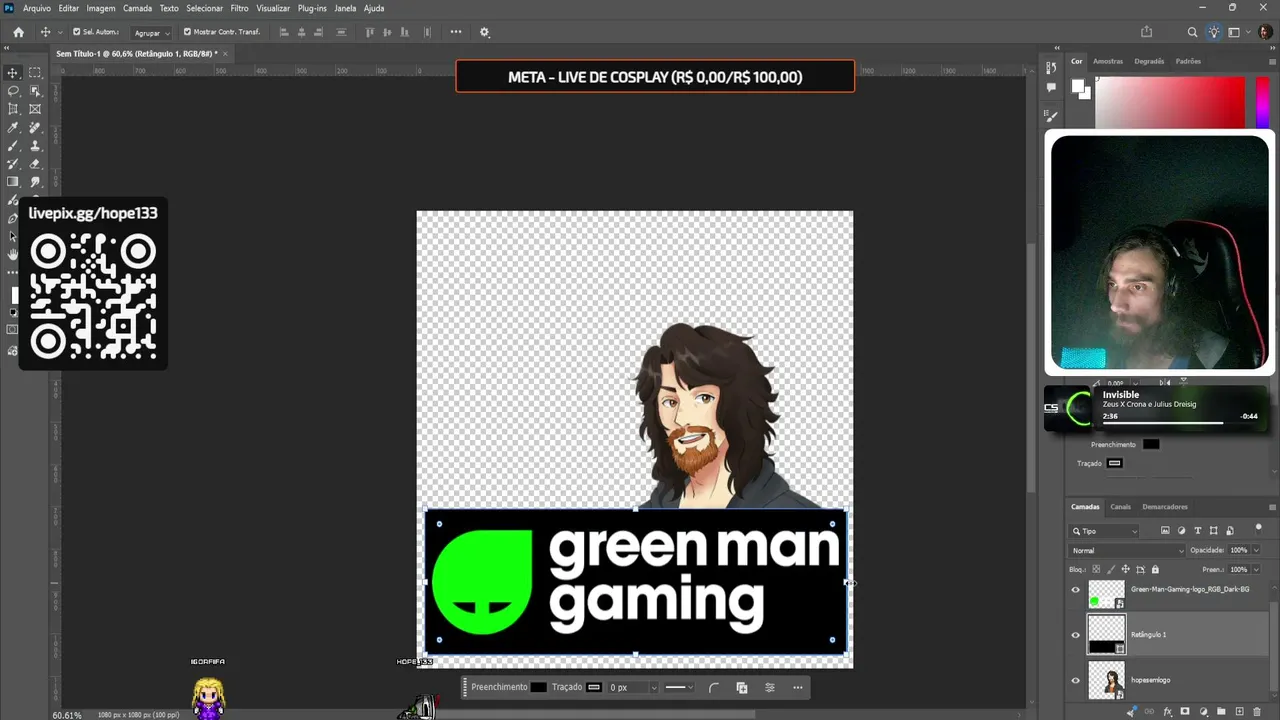Switch to the Canais tab
This screenshot has width=1280, height=720.
point(1120,507)
